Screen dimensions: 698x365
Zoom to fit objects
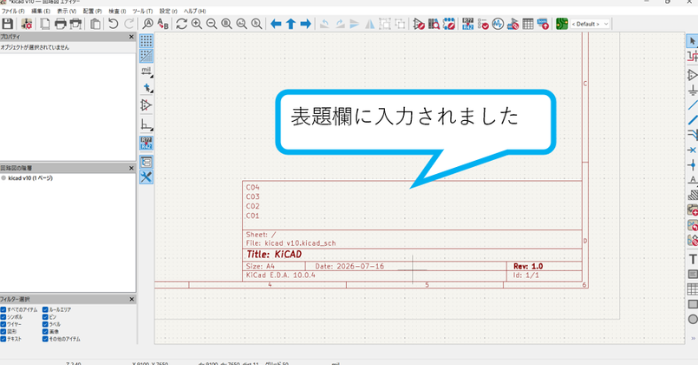[242, 24]
